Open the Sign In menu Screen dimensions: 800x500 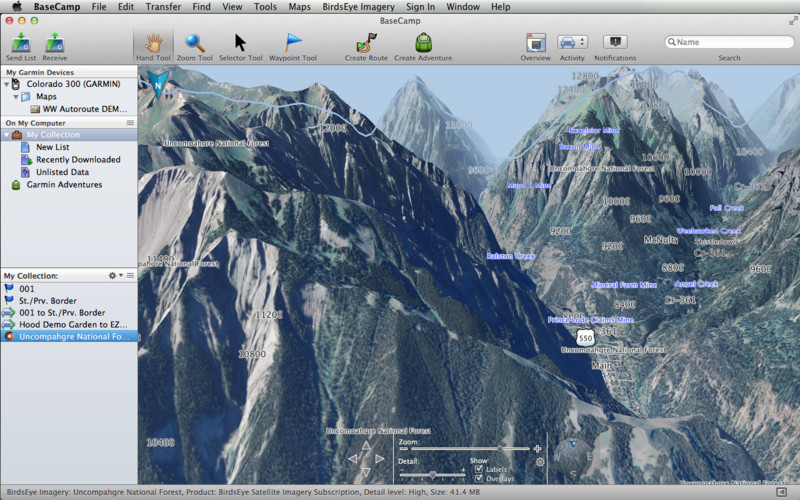pyautogui.click(x=420, y=7)
